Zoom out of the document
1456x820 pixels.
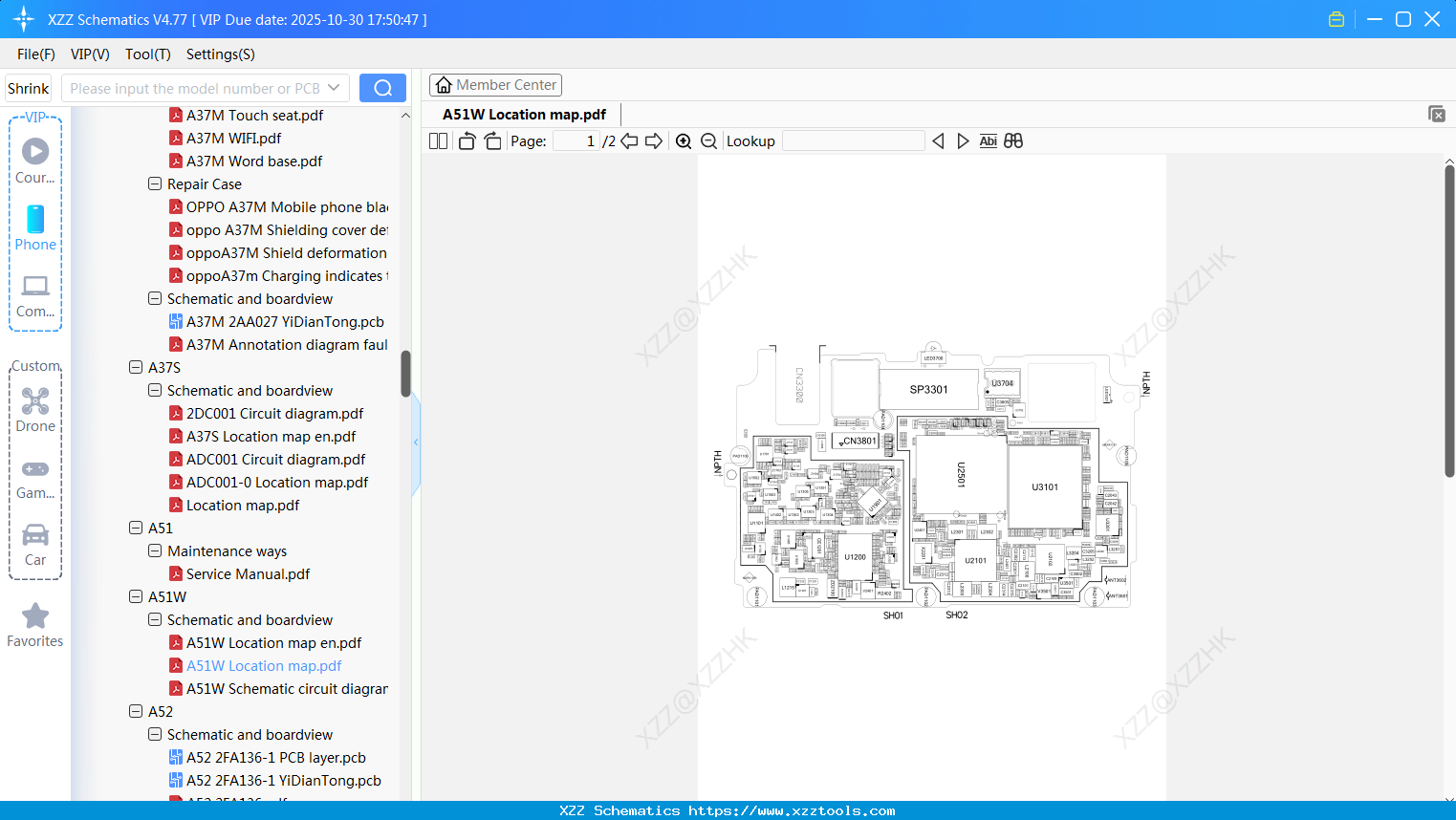tap(708, 140)
